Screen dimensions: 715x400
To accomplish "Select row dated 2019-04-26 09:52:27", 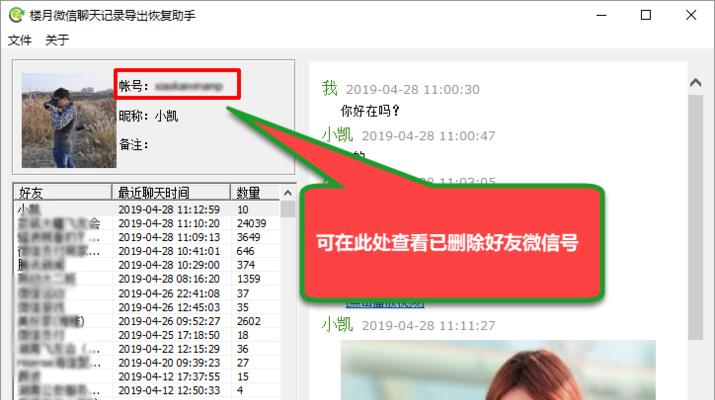I will click(147, 321).
